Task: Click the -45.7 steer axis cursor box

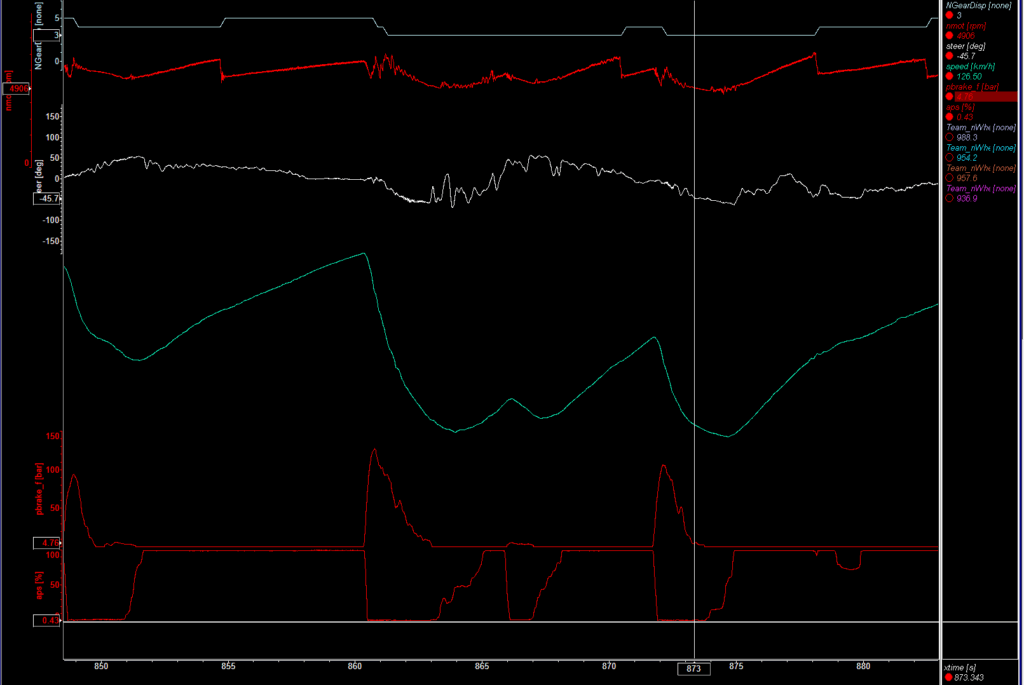Action: [x=48, y=198]
